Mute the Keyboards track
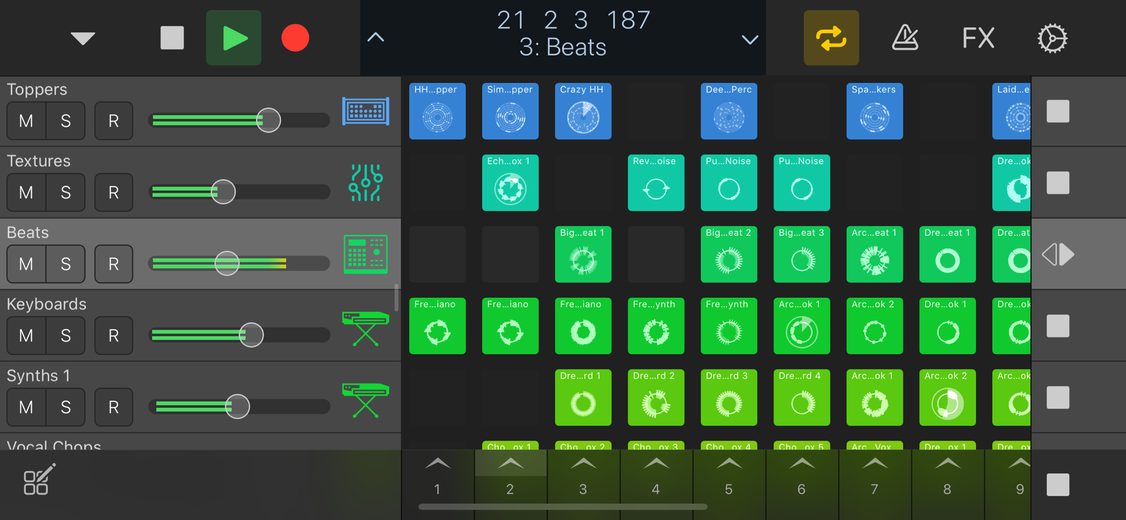Viewport: 1126px width, 520px height. 27,335
